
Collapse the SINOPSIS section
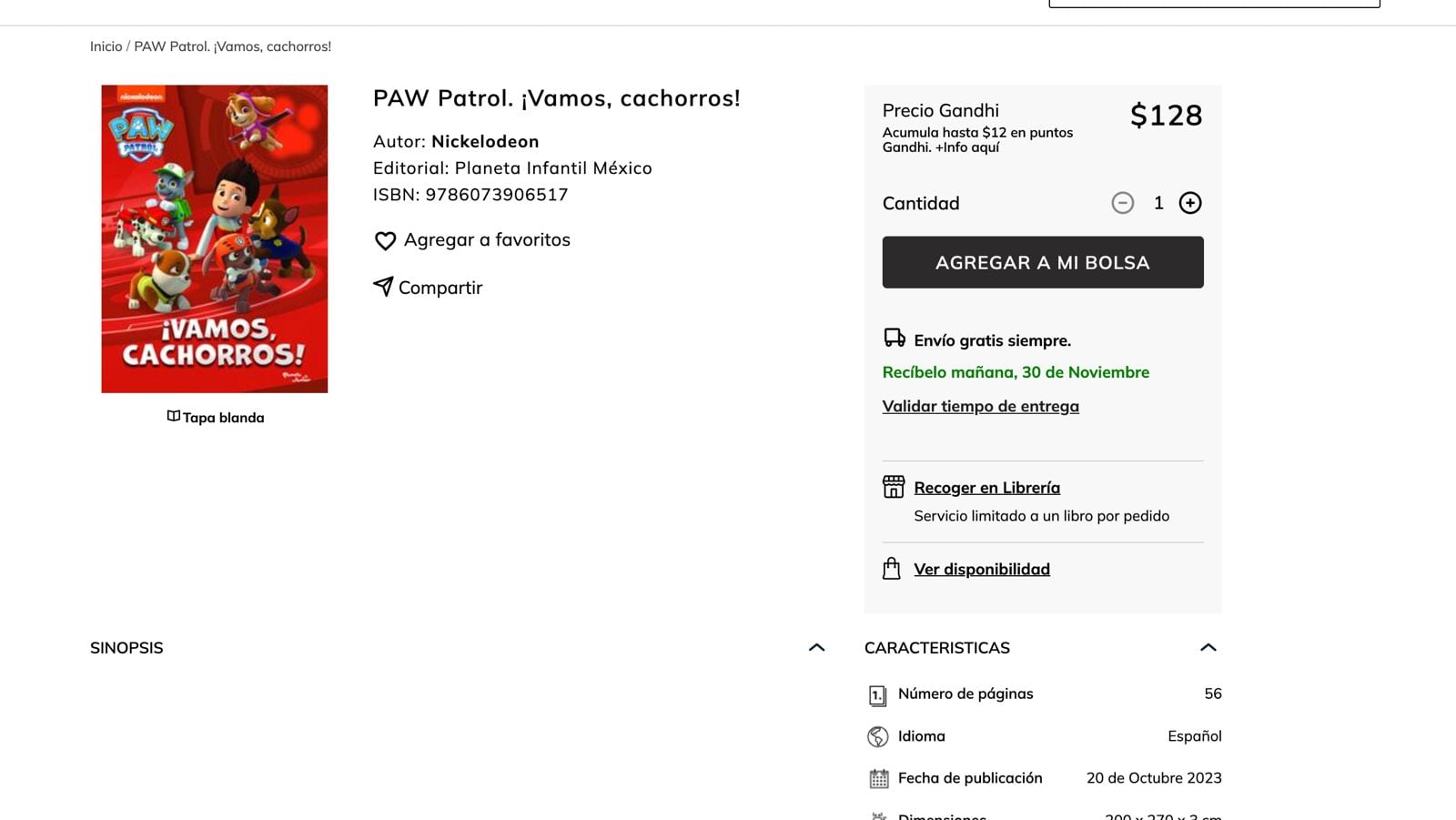pyautogui.click(x=816, y=648)
